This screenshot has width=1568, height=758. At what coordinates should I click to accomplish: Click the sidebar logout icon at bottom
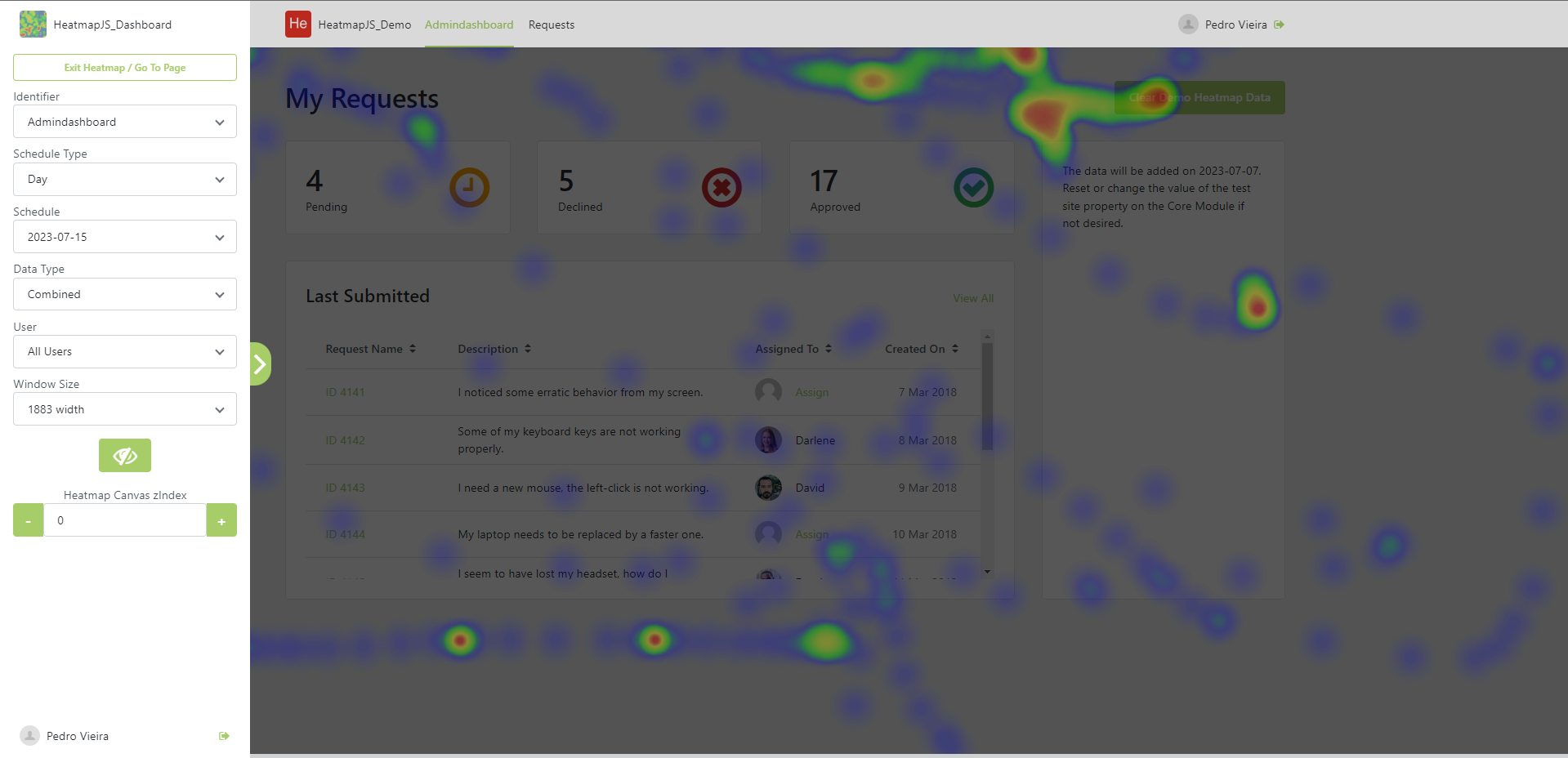[224, 736]
